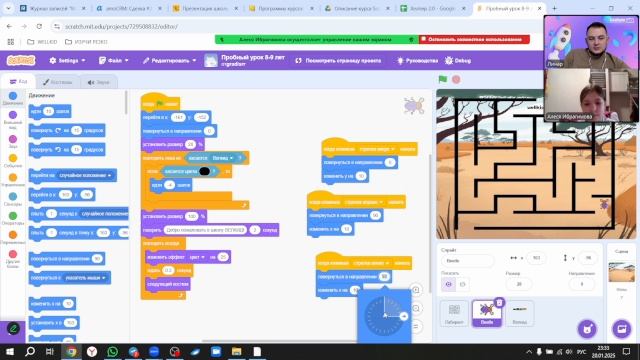Screen dimensions: 640x360
Task: Switch to the Звуки tab
Action: point(98,82)
